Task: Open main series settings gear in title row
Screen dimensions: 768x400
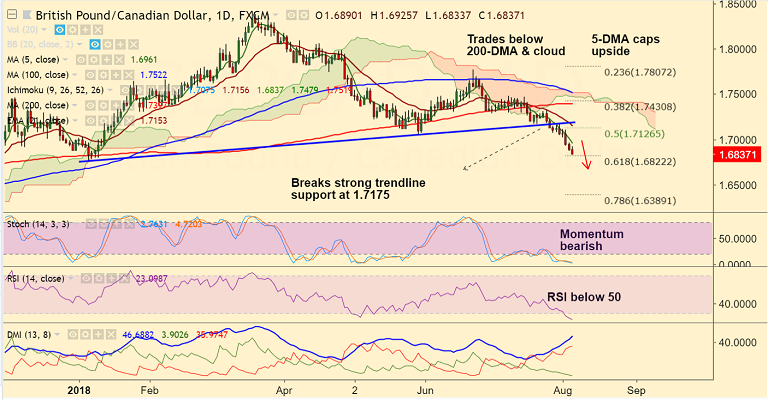Action: (x=304, y=15)
